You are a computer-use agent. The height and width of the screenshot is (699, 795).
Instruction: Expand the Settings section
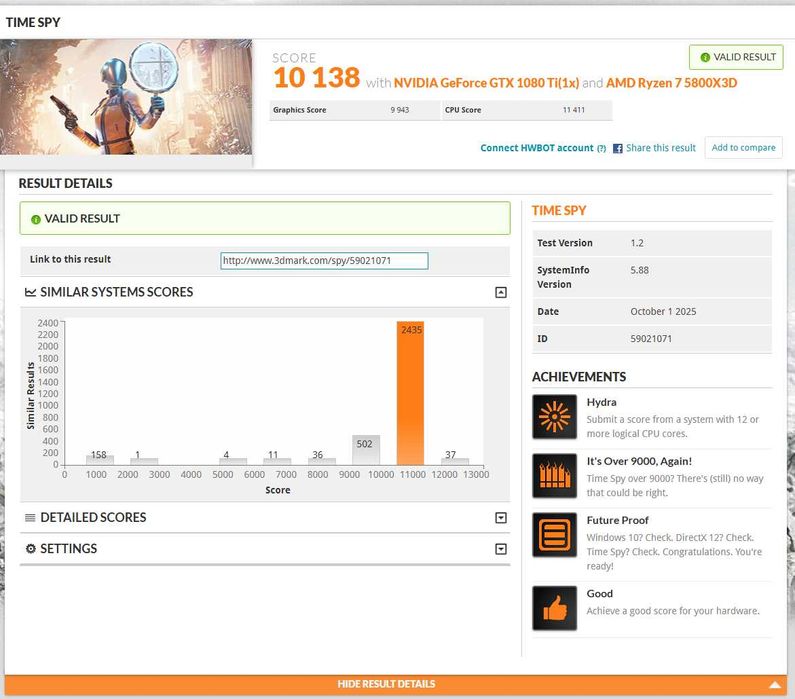500,549
